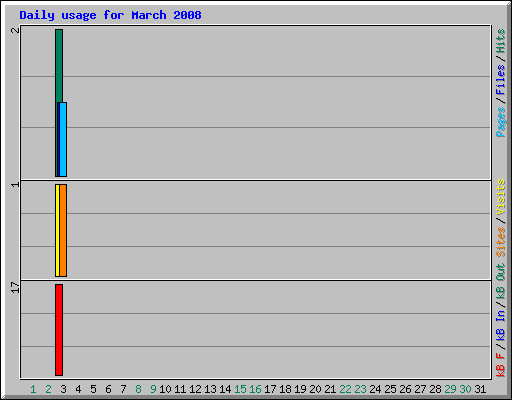Click day label 1 on the x-axis
This screenshot has width=512, height=400.
click(x=33, y=389)
